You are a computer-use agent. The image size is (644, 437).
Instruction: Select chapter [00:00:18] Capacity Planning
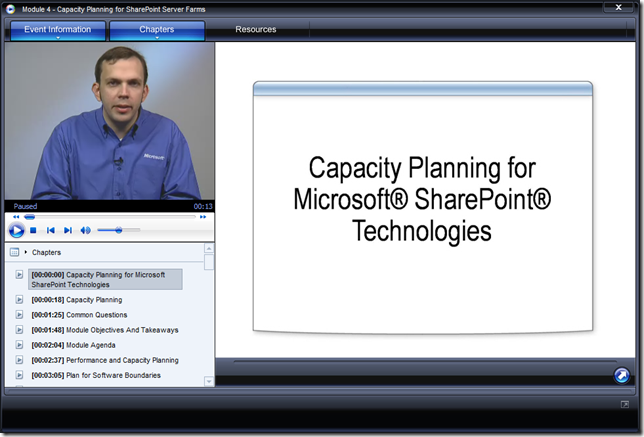(x=77, y=300)
